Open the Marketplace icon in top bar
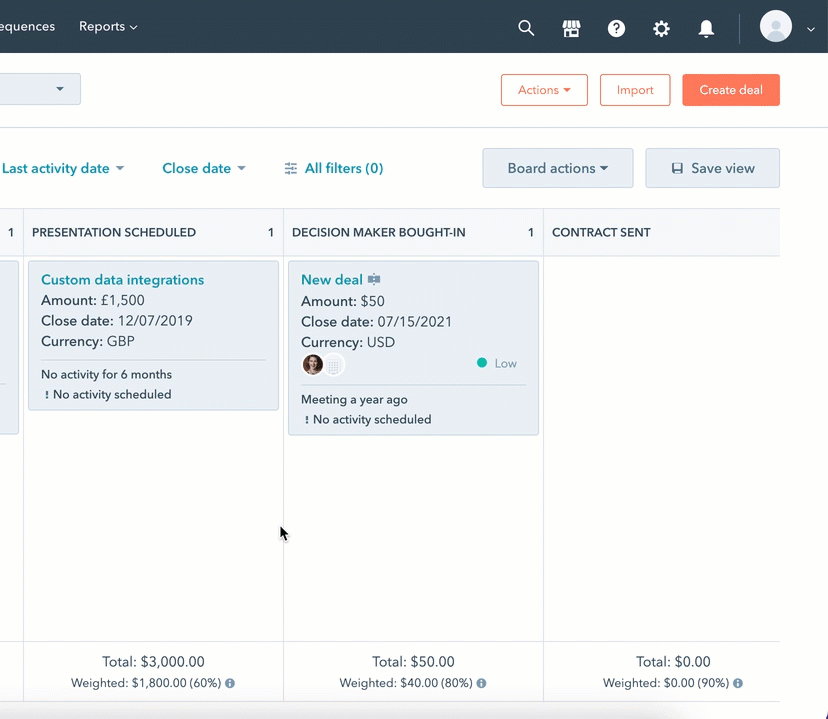 [571, 28]
